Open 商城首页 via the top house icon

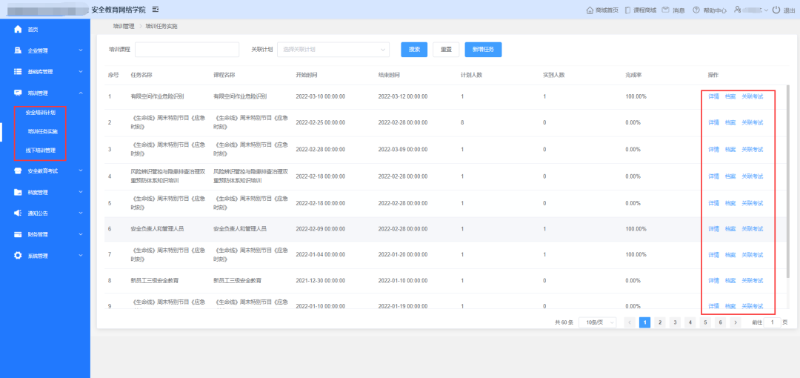point(590,10)
